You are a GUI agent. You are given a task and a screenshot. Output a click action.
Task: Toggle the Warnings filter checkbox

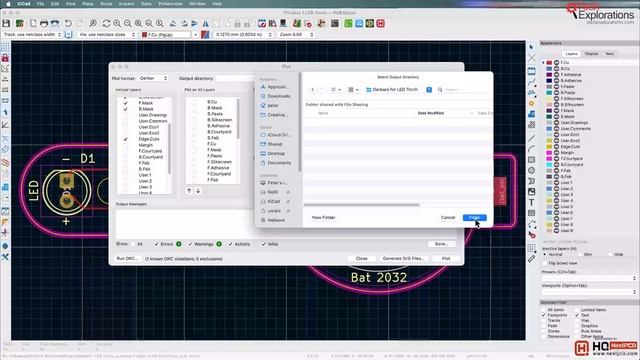[190, 244]
